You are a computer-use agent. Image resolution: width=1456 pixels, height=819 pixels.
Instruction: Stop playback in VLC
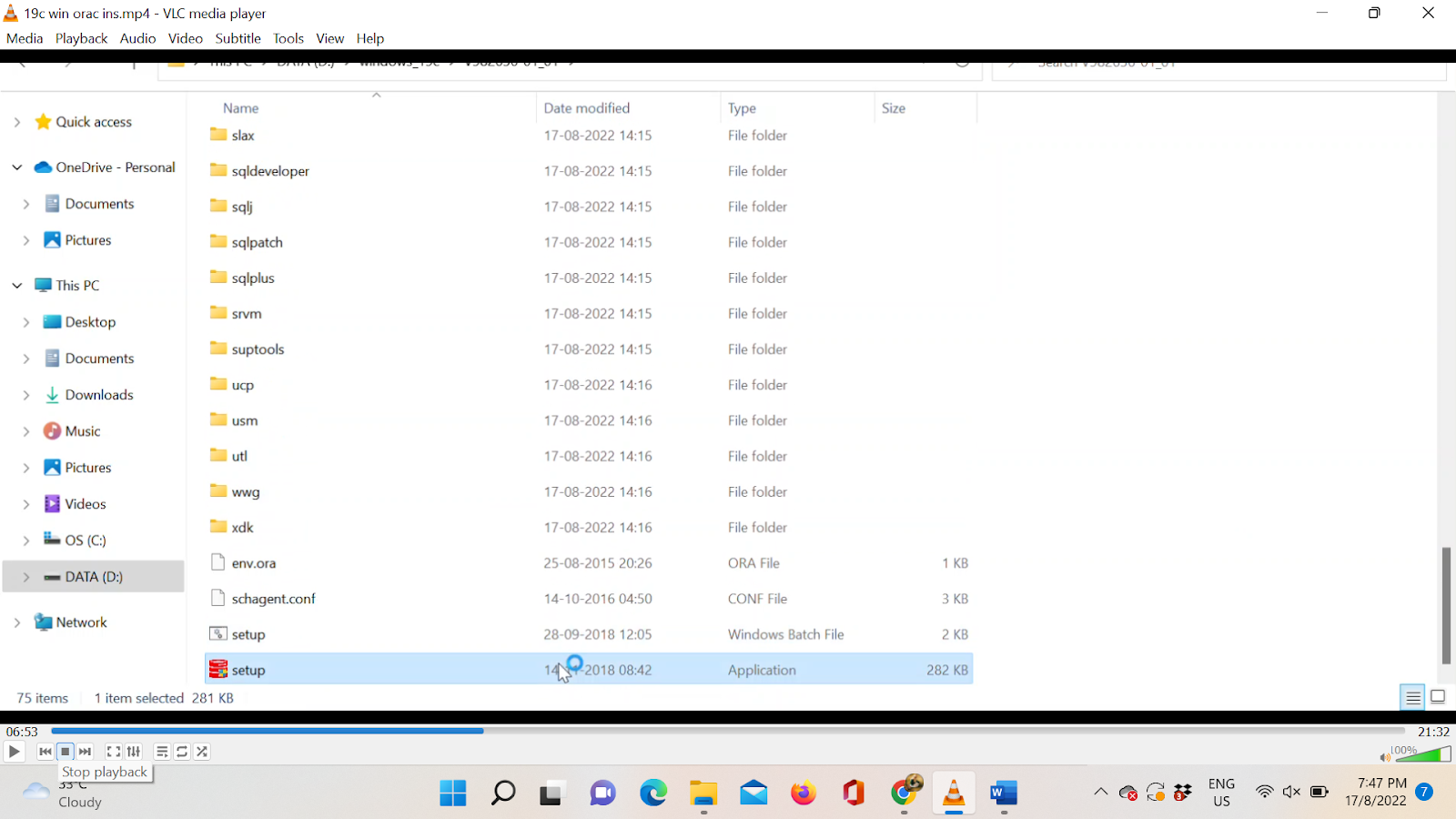pos(66,752)
